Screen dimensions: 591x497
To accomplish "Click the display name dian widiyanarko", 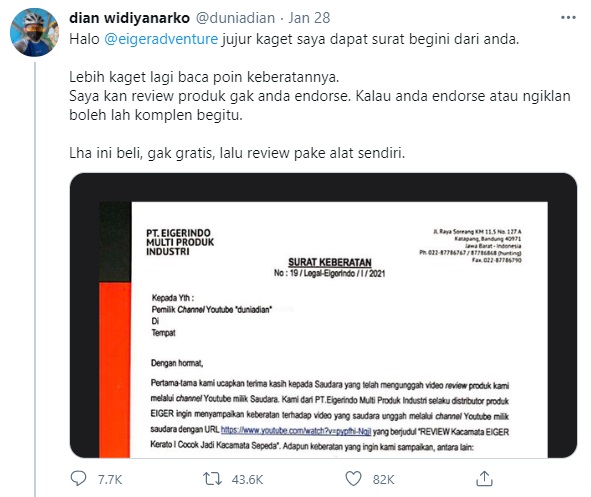I will [129, 18].
